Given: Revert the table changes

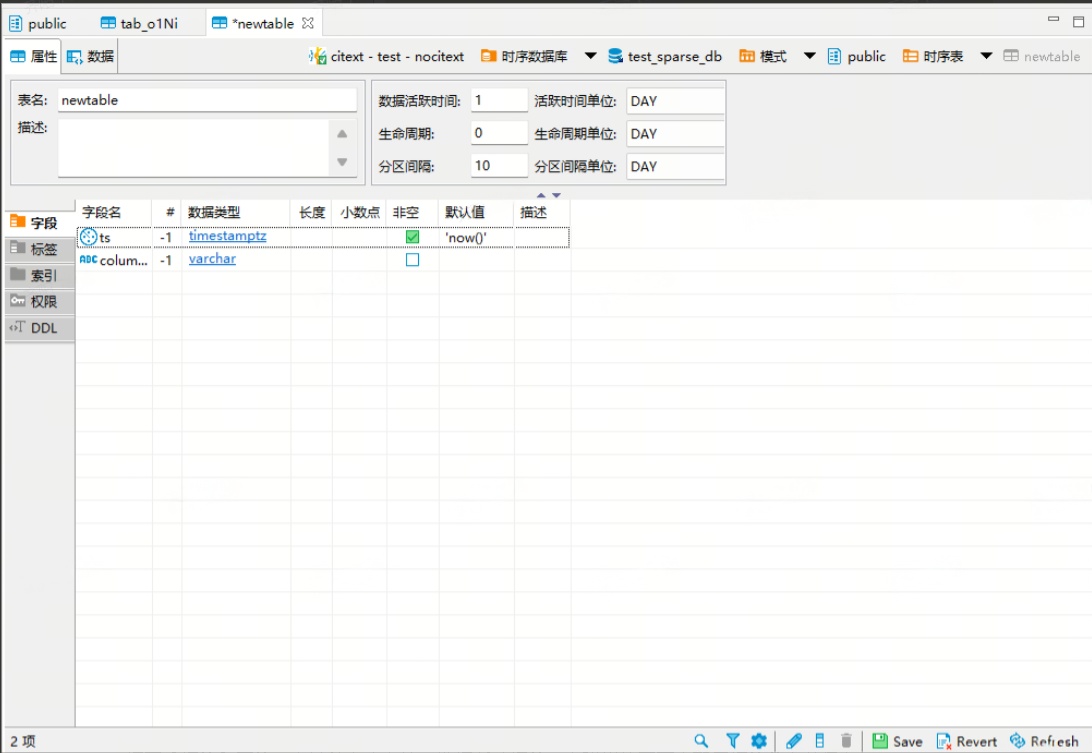Looking at the screenshot, I should click(x=967, y=741).
